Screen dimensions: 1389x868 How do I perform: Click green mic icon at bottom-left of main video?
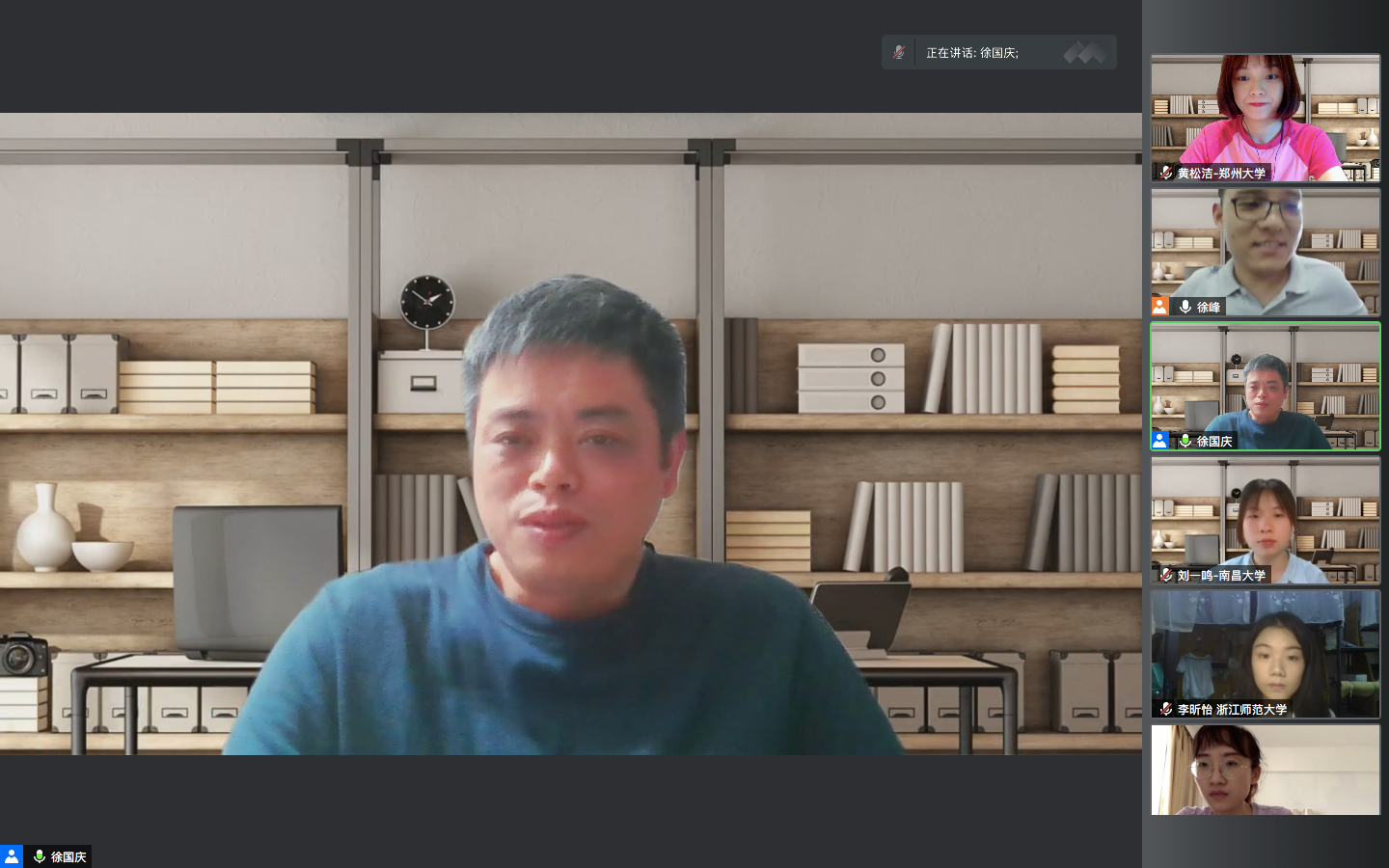pos(40,856)
